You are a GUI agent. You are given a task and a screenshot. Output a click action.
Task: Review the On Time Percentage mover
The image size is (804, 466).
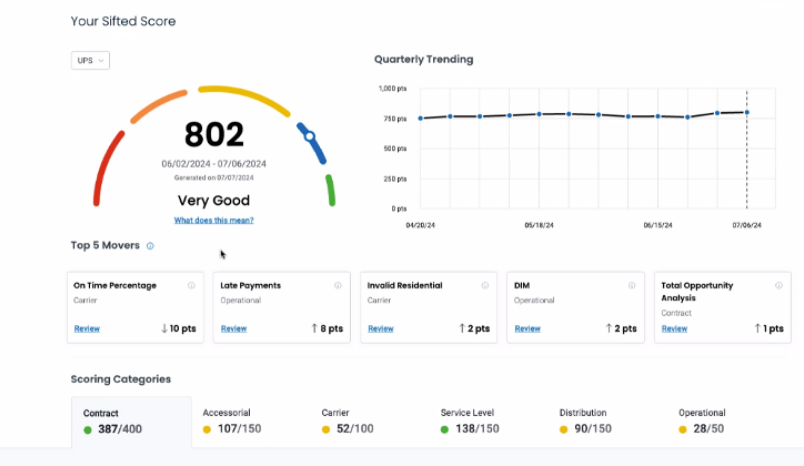point(86,328)
